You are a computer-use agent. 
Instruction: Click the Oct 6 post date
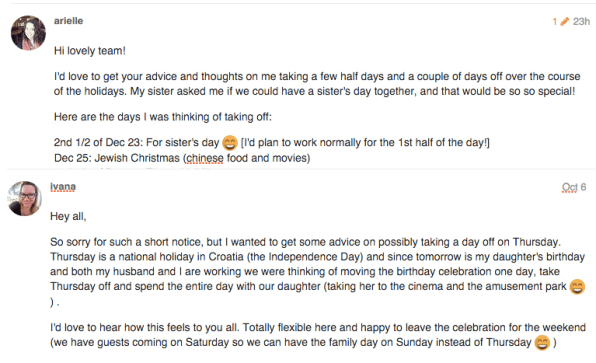pos(574,187)
